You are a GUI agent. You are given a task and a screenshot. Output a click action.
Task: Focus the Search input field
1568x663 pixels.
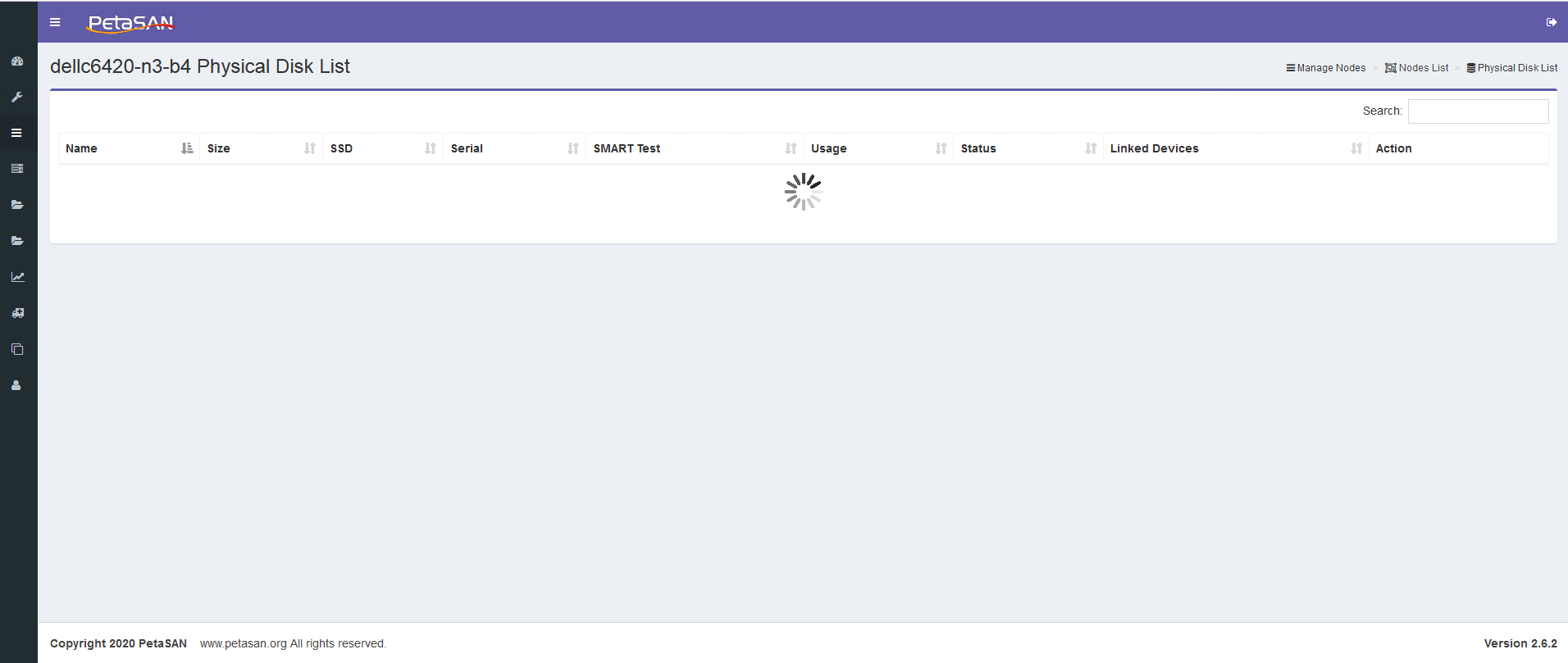click(1478, 111)
